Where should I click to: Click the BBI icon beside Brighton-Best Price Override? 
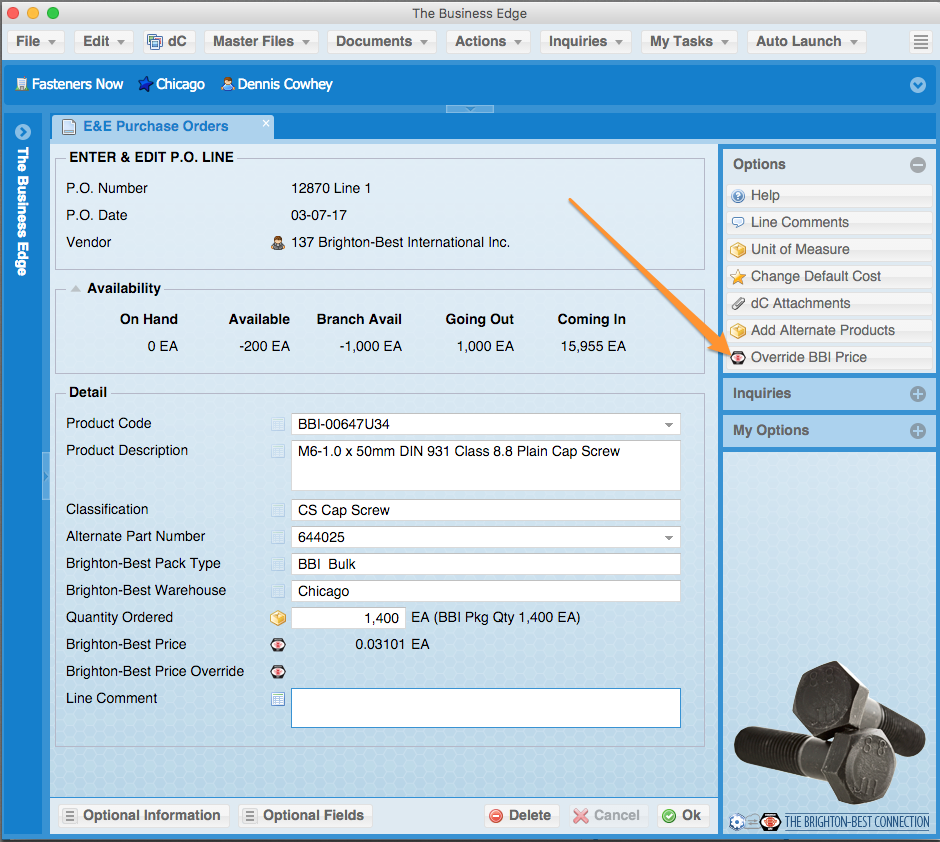pos(278,672)
